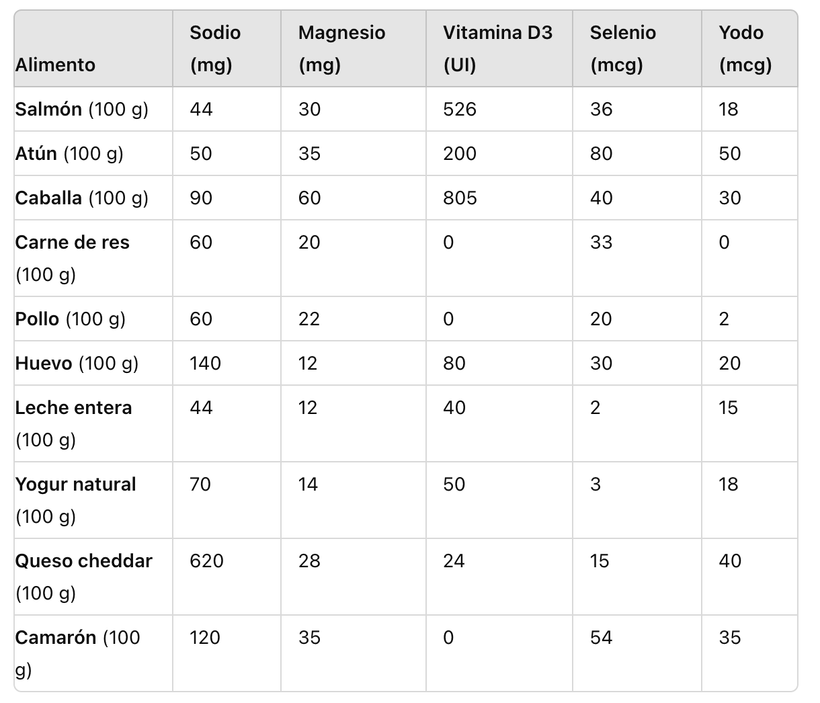Image resolution: width=820 pixels, height=703 pixels.
Task: Select the Yogur natural row label
Action: 75,500
